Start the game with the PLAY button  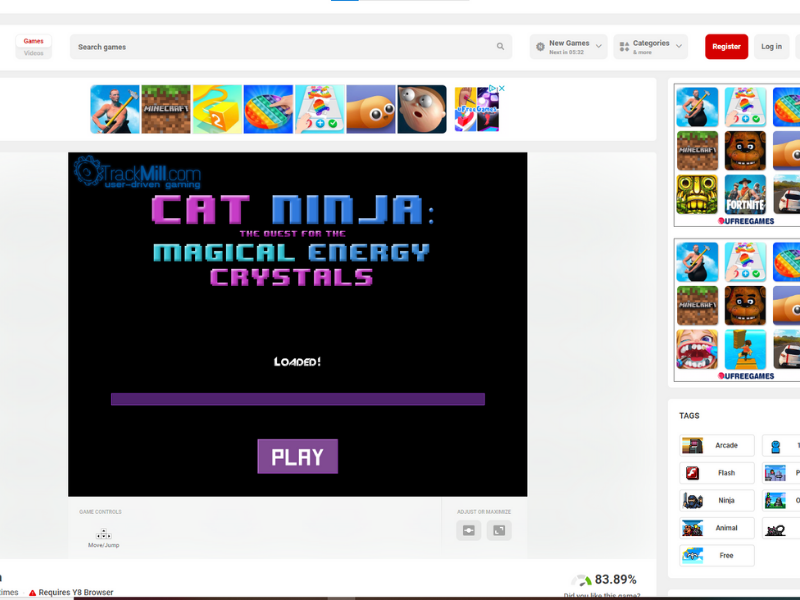(x=297, y=456)
